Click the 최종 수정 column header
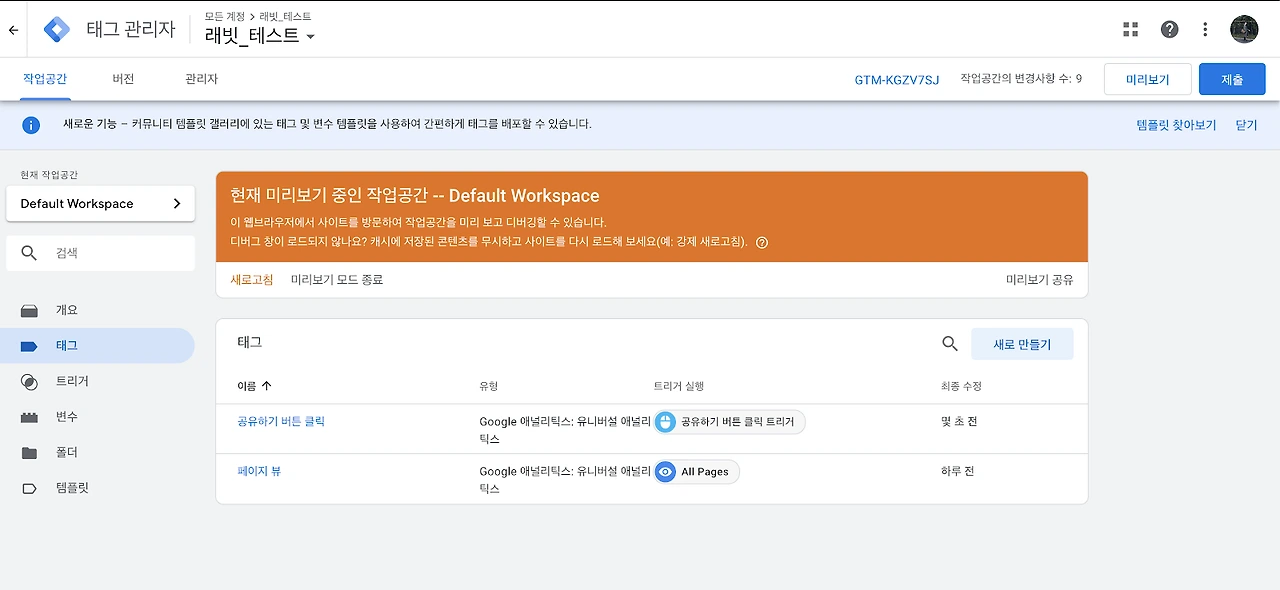The height and width of the screenshot is (590, 1280). 961,386
